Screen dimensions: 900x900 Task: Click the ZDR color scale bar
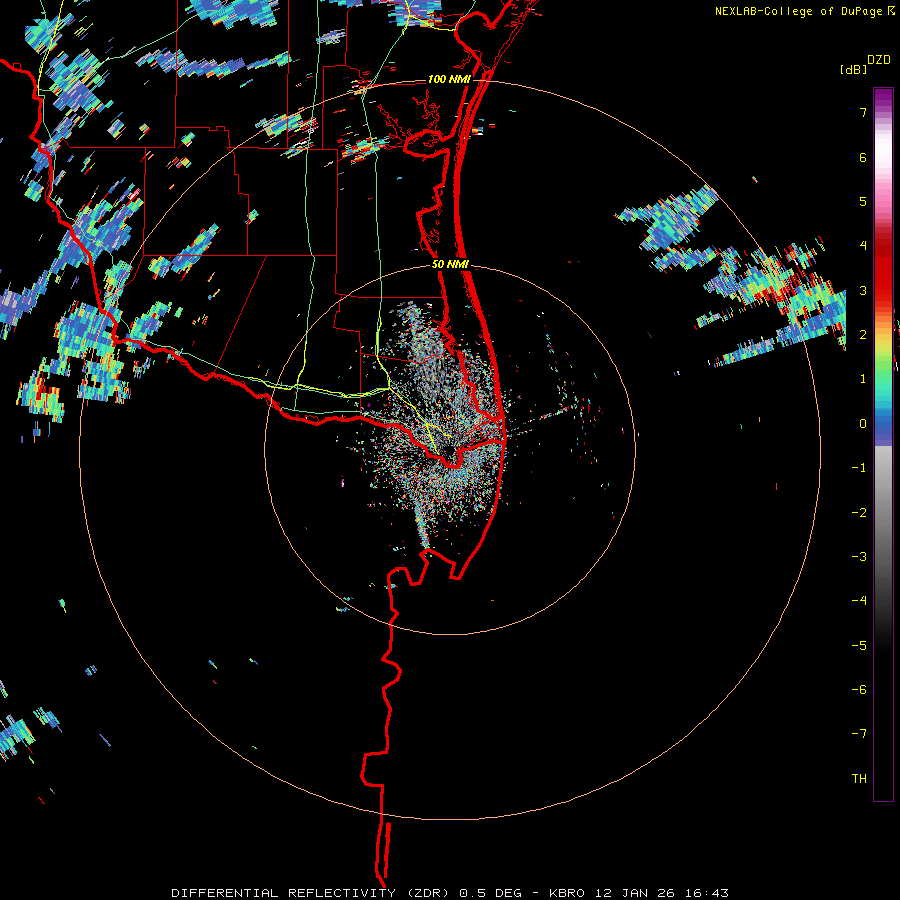point(883,444)
